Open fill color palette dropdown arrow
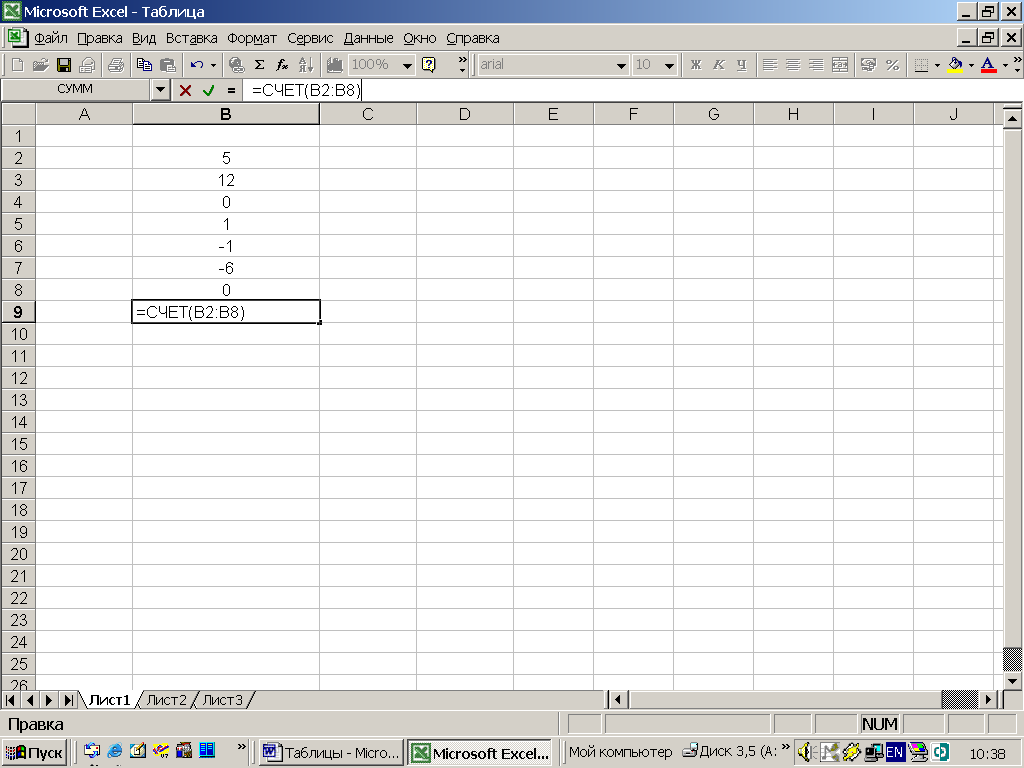Image resolution: width=1024 pixels, height=768 pixels. point(971,65)
